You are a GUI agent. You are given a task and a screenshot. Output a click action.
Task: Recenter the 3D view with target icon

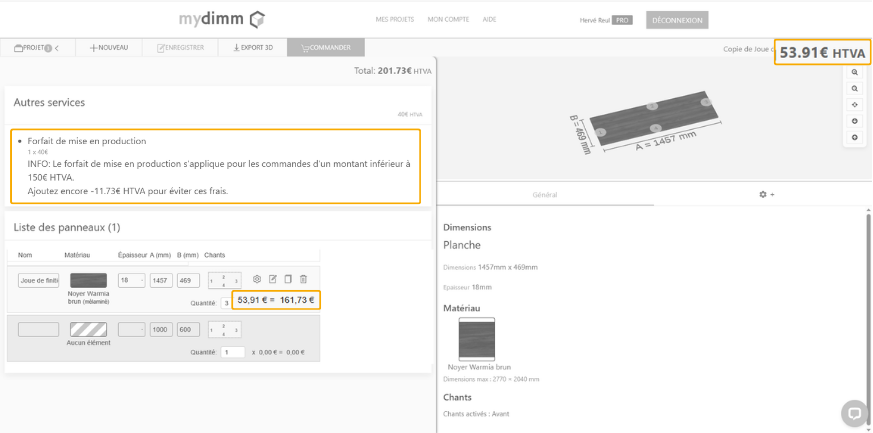pos(855,105)
